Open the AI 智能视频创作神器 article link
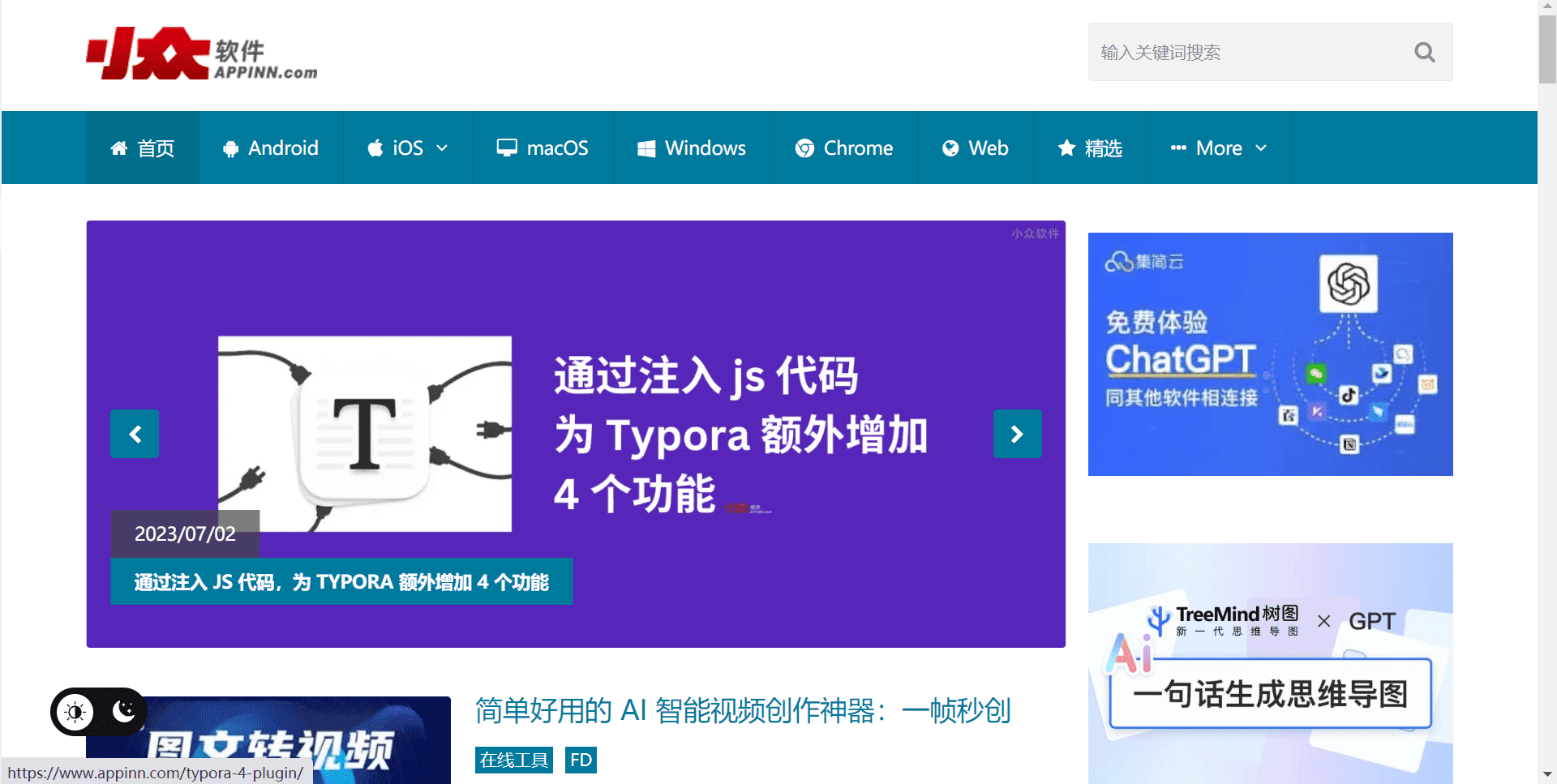The width and height of the screenshot is (1557, 784). coord(742,711)
